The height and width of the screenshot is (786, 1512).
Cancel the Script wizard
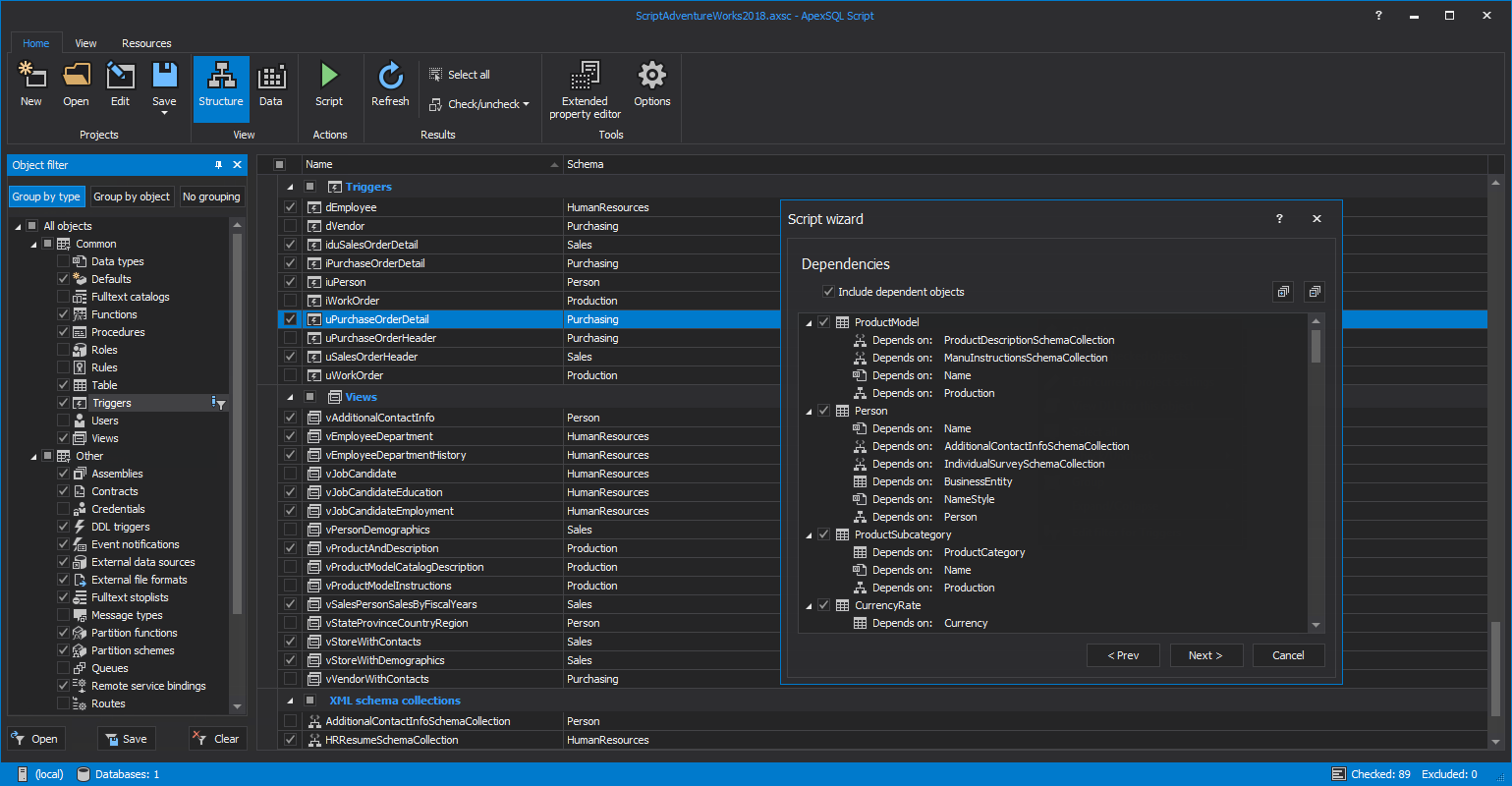point(1288,655)
